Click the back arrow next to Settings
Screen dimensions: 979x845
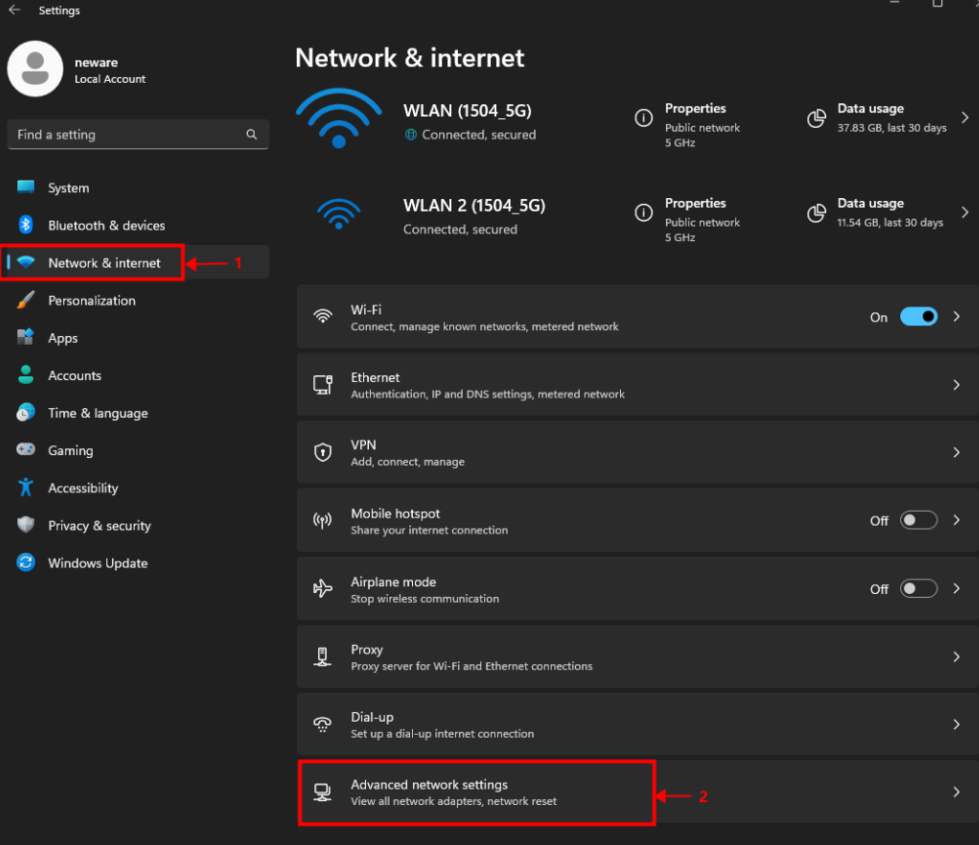14,10
